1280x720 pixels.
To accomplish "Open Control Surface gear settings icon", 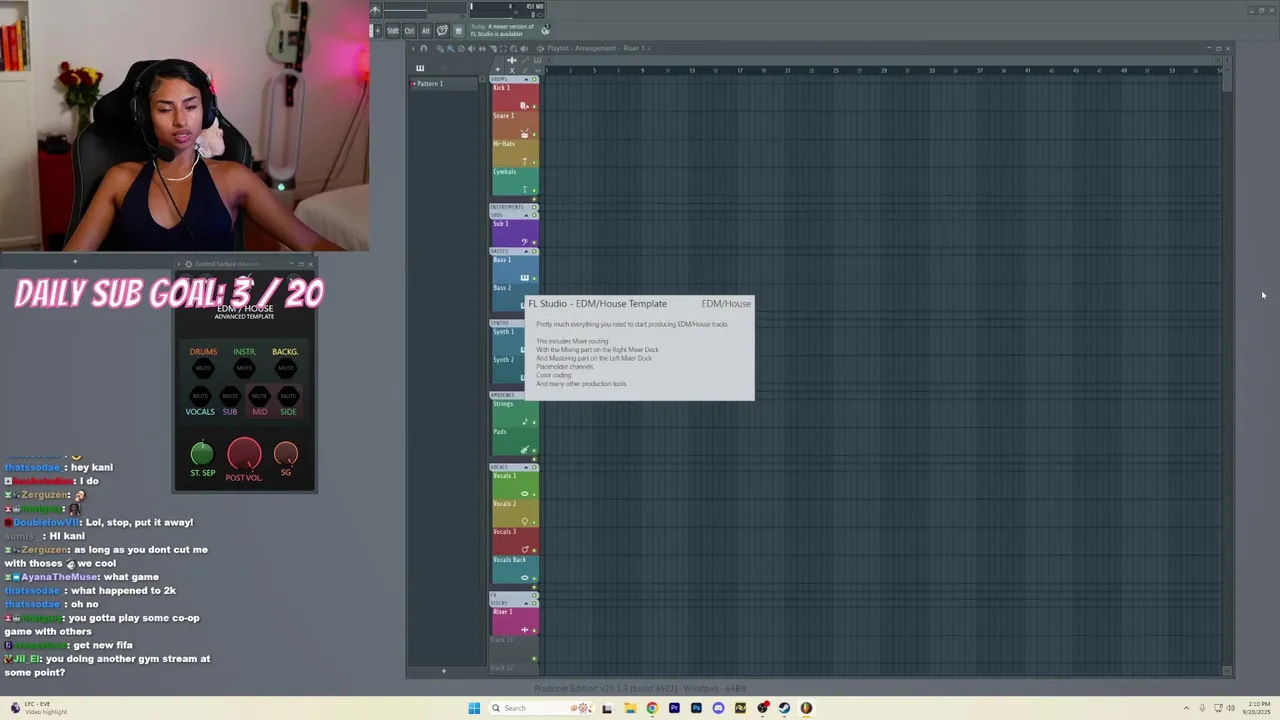I will pos(188,264).
